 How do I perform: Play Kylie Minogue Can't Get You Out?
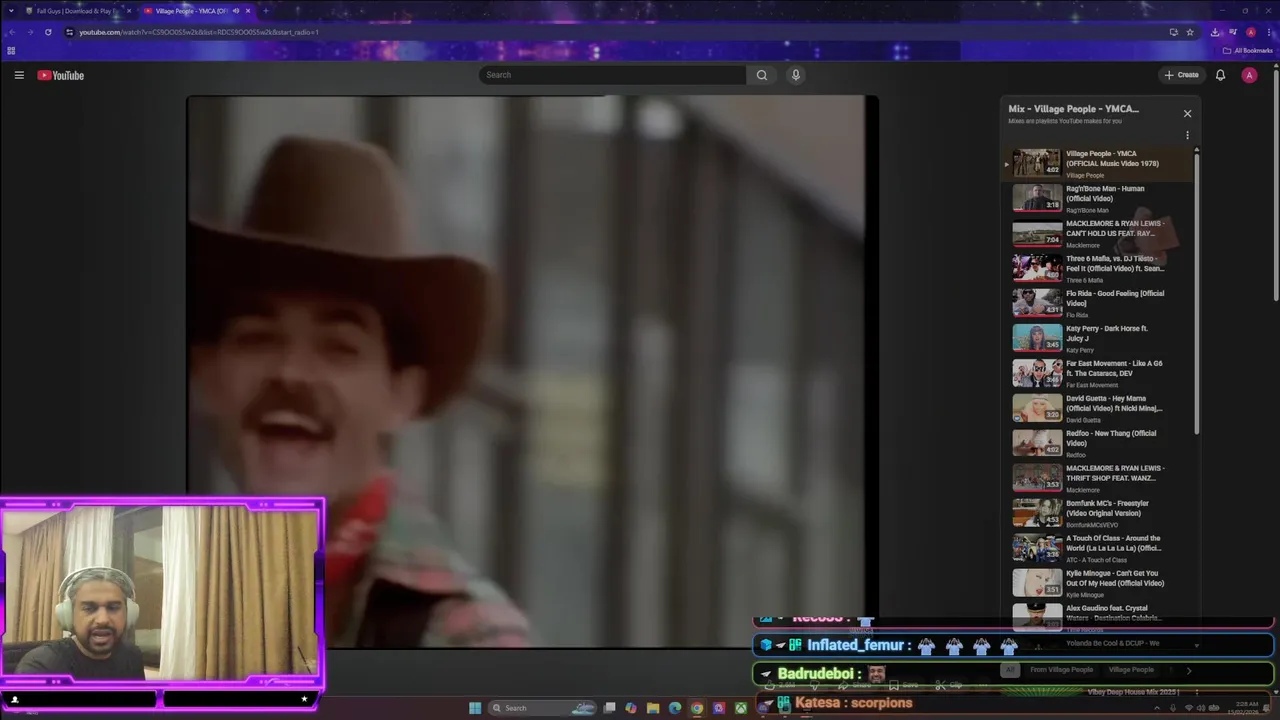tap(1099, 583)
